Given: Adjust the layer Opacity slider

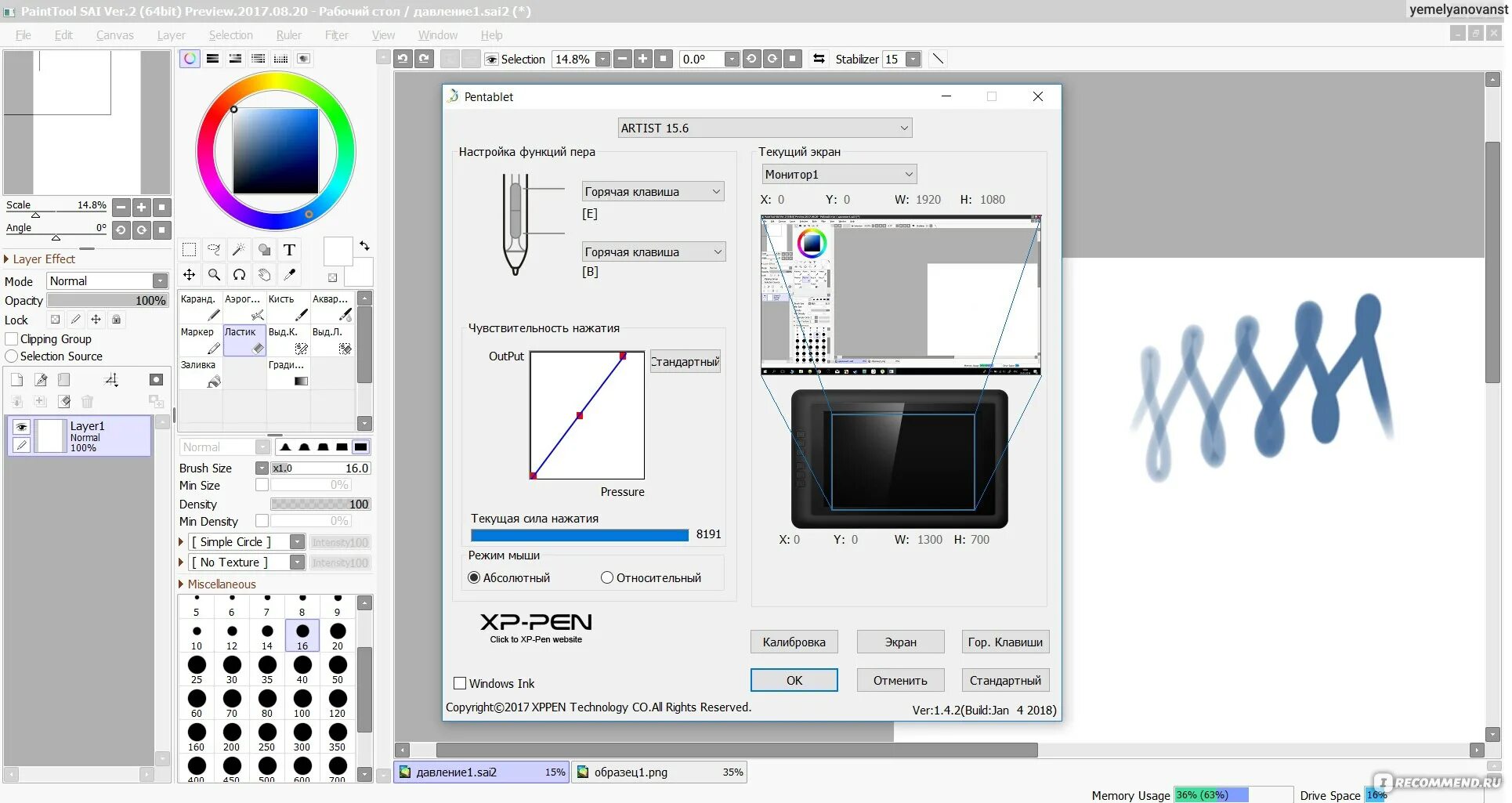Looking at the screenshot, I should [107, 300].
